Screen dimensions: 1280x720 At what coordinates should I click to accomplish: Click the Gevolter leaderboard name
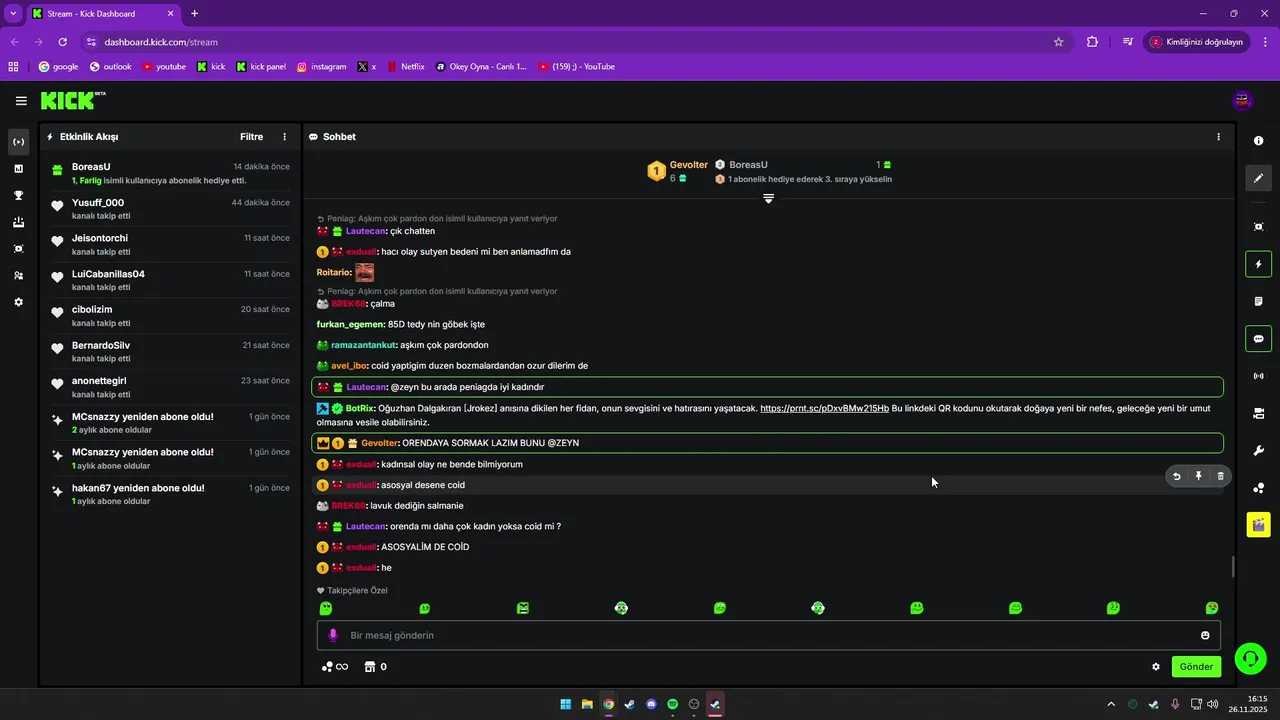coord(689,165)
